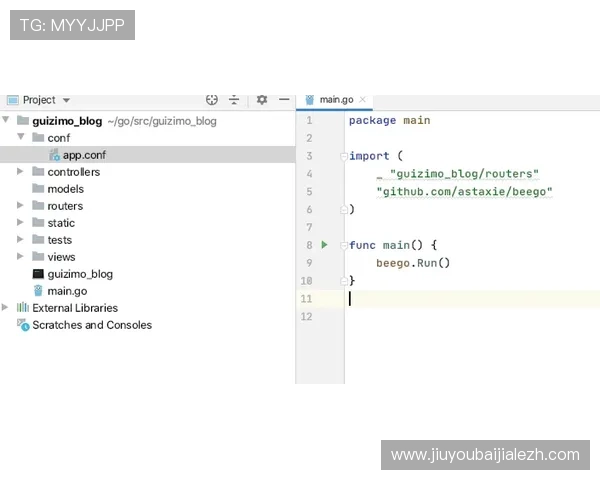
Task: Toggle fold at import closing parenthesis
Action: click(x=342, y=210)
